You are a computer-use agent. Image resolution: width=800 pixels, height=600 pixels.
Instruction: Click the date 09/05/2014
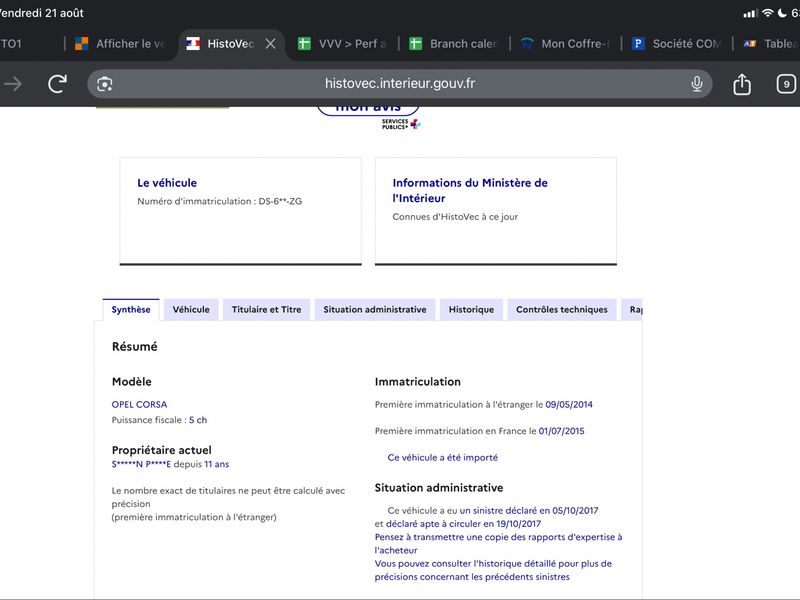click(x=569, y=405)
